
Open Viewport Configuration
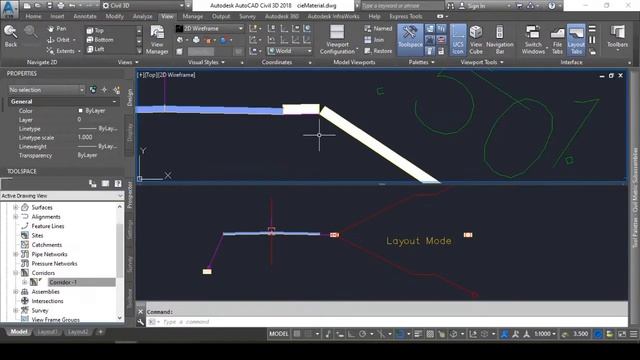click(337, 40)
